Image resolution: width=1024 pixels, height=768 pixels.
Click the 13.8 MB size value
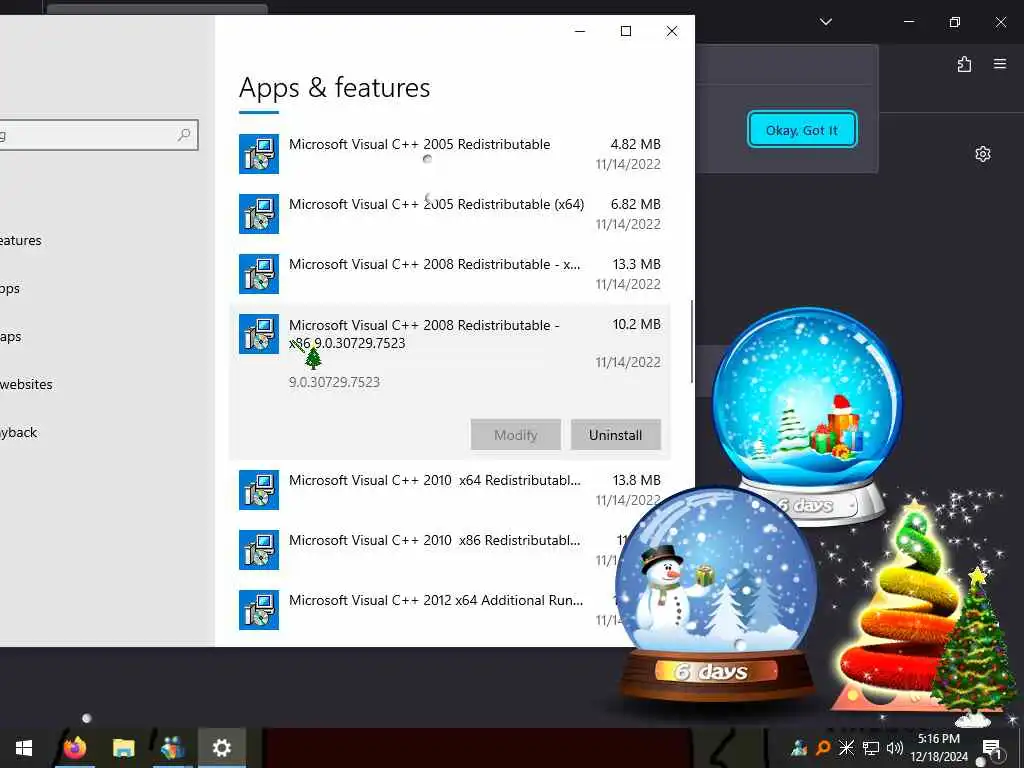tap(637, 480)
